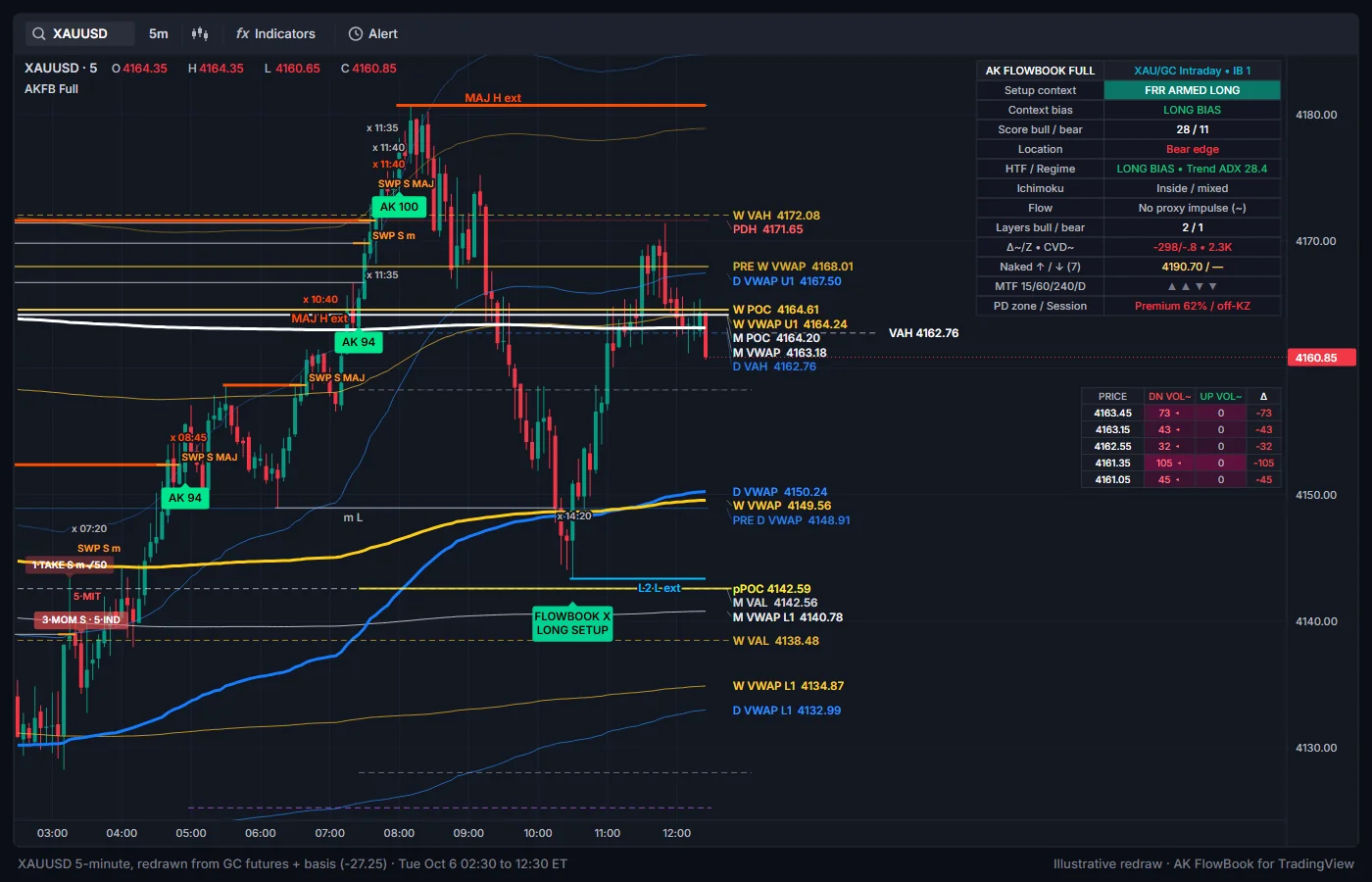Viewport: 1372px width, 882px height.
Task: Click the x 14:20 marker label
Action: point(574,515)
